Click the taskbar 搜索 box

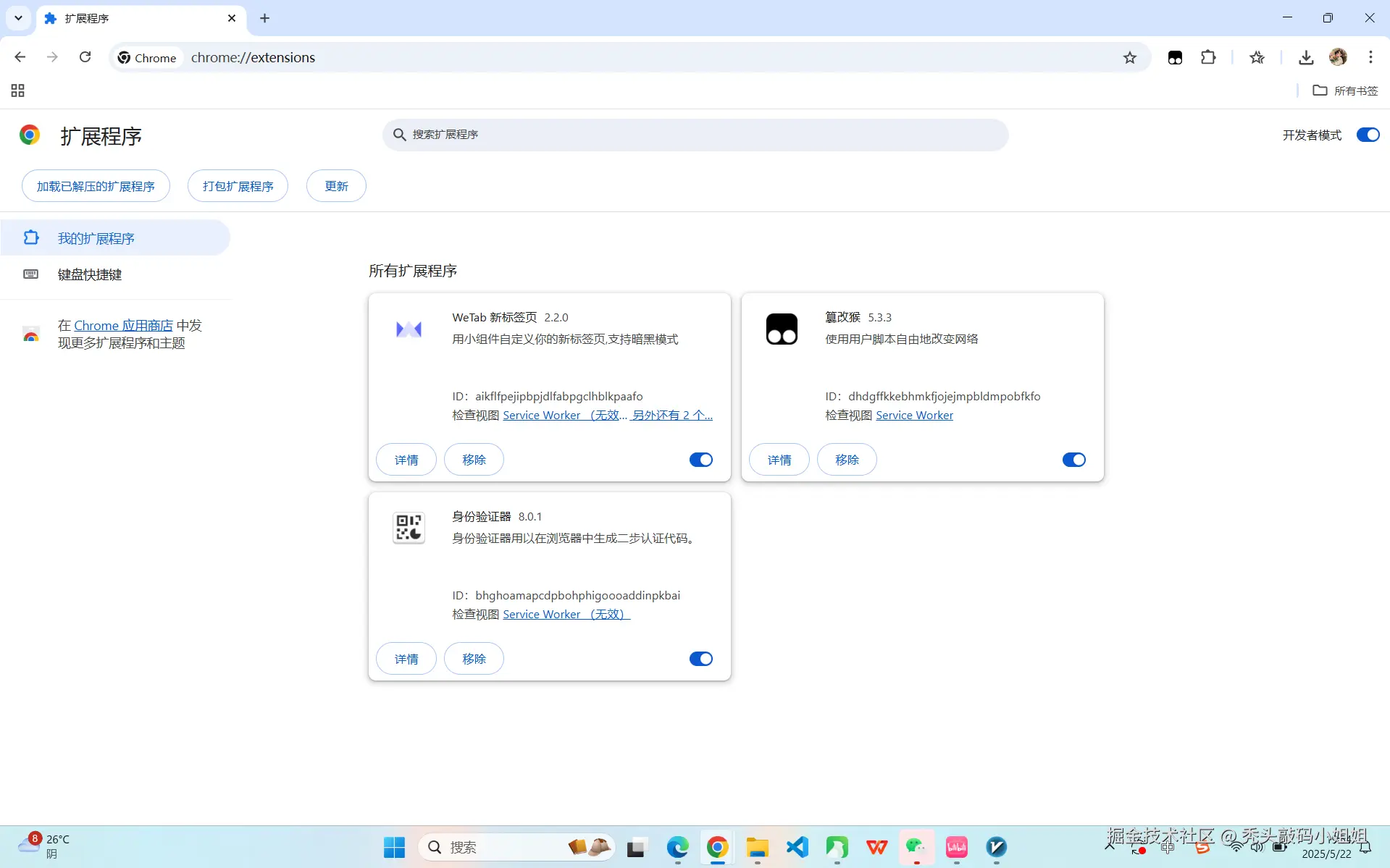pos(516,847)
